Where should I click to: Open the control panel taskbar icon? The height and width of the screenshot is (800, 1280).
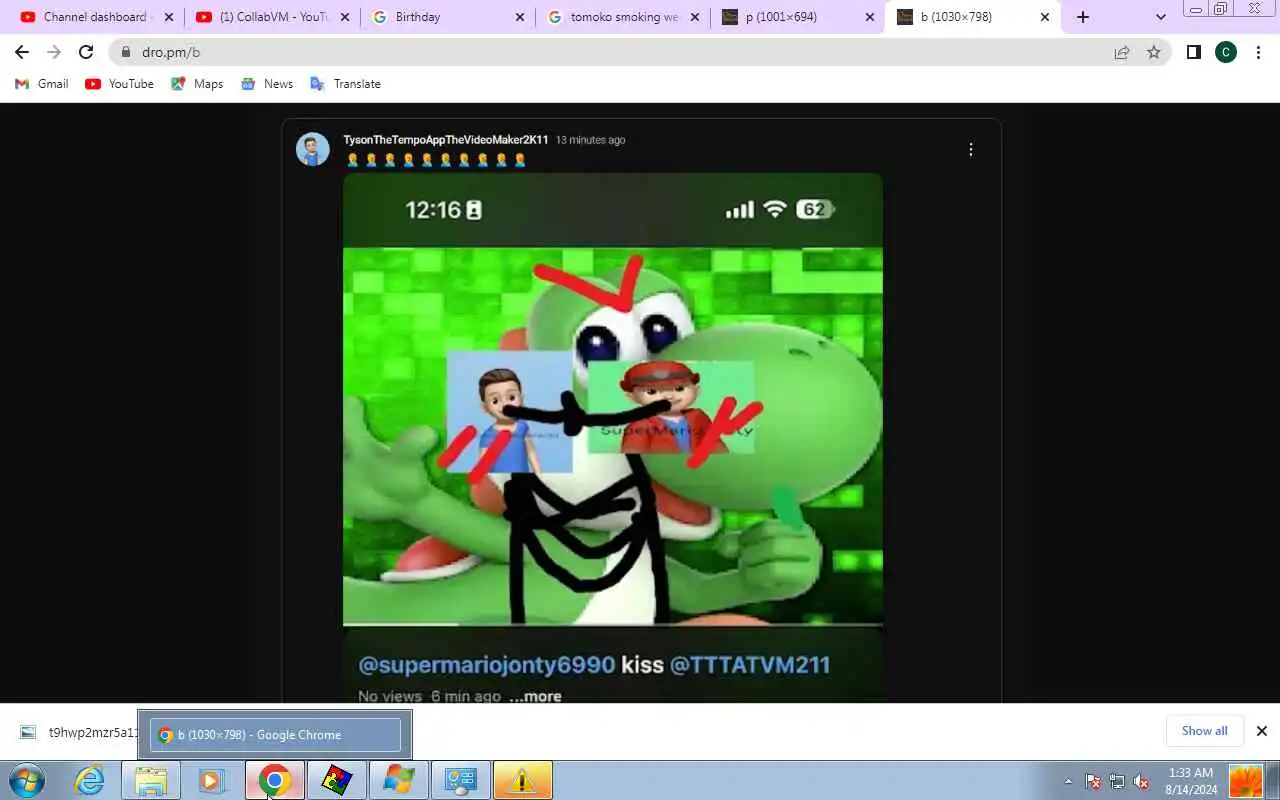(460, 780)
